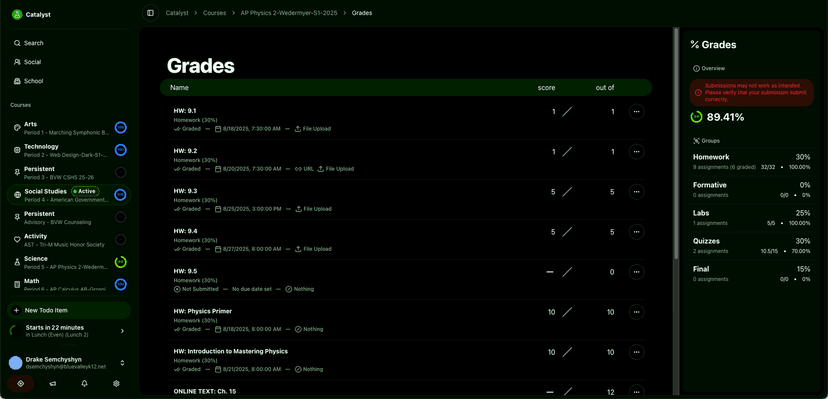The height and width of the screenshot is (399, 828).
Task: Click the Catalyst logo icon
Action: (17, 15)
